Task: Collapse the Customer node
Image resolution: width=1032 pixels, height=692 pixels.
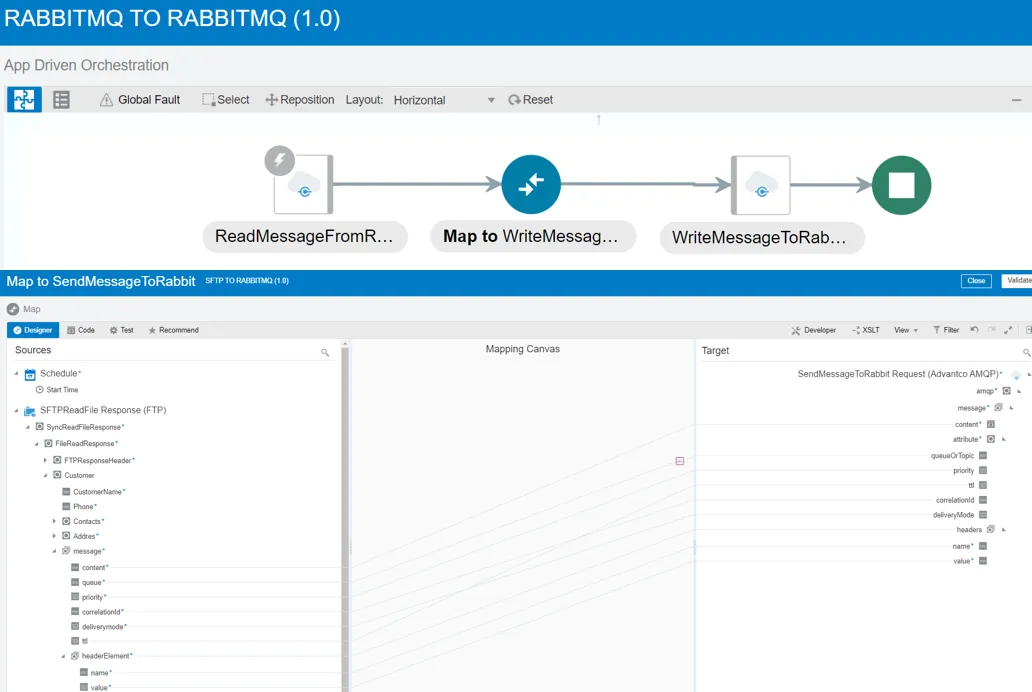Action: 45,475
